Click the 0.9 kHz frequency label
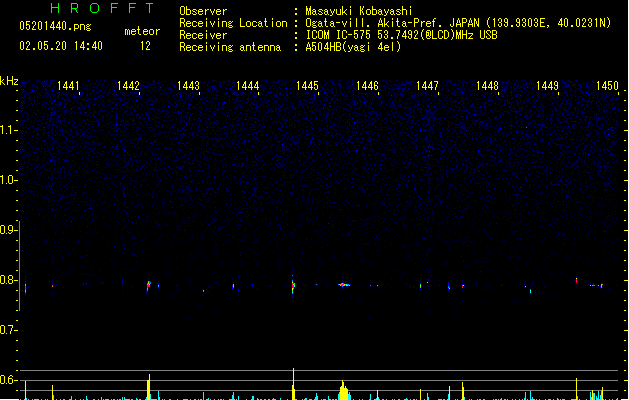The height and width of the screenshot is (400, 629). point(8,230)
